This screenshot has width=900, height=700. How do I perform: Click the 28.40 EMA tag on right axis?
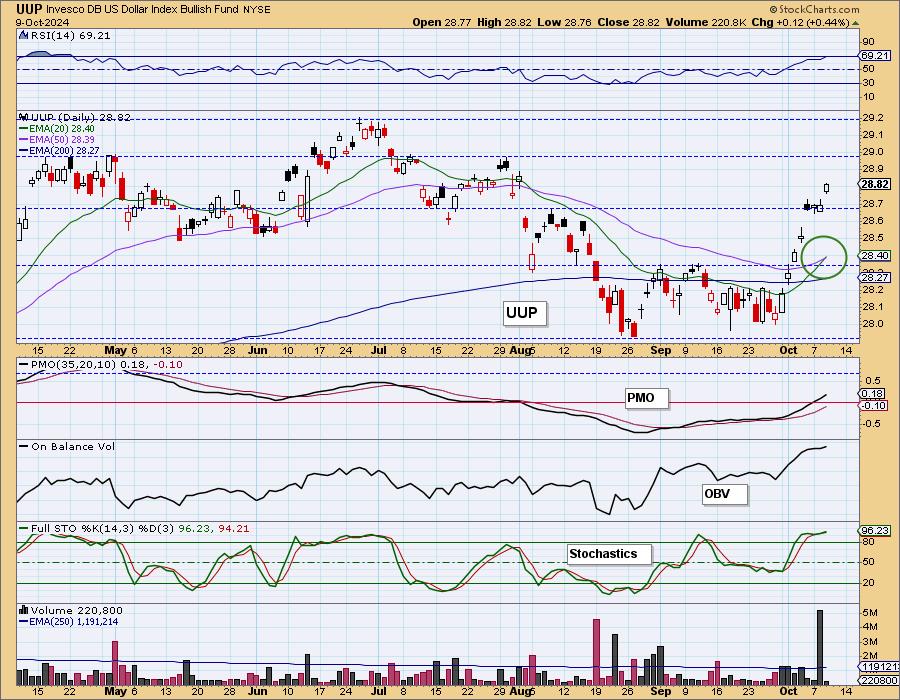[875, 256]
